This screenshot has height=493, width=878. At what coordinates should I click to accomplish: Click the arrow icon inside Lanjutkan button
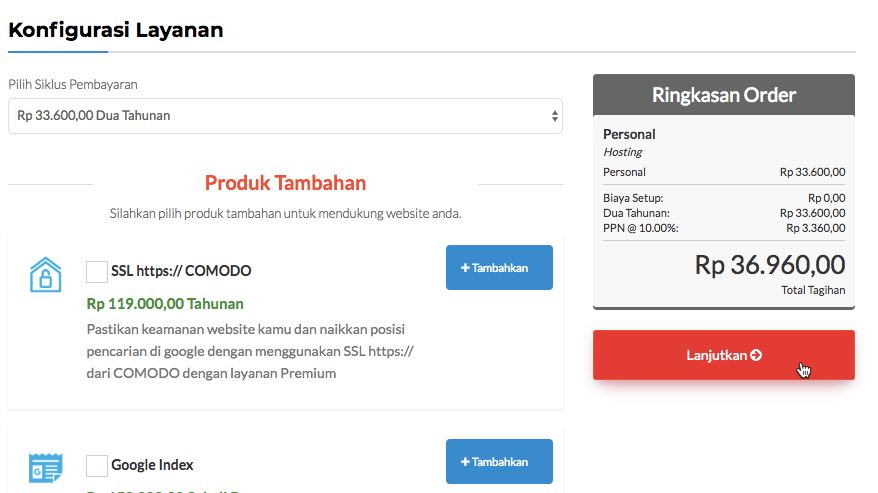pos(756,355)
